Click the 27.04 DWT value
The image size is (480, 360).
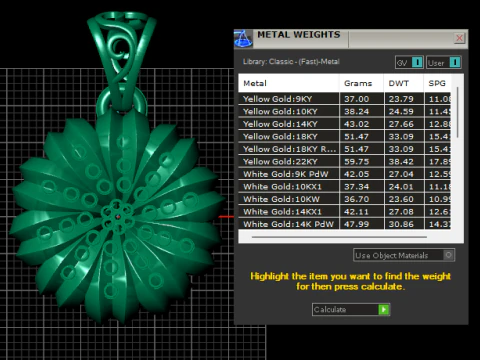point(401,174)
